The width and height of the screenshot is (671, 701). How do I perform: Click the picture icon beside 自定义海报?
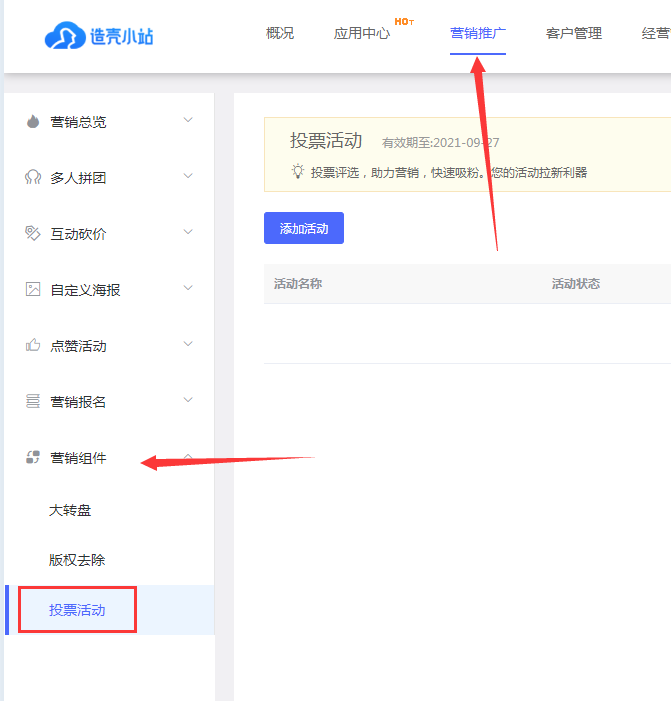coord(33,289)
